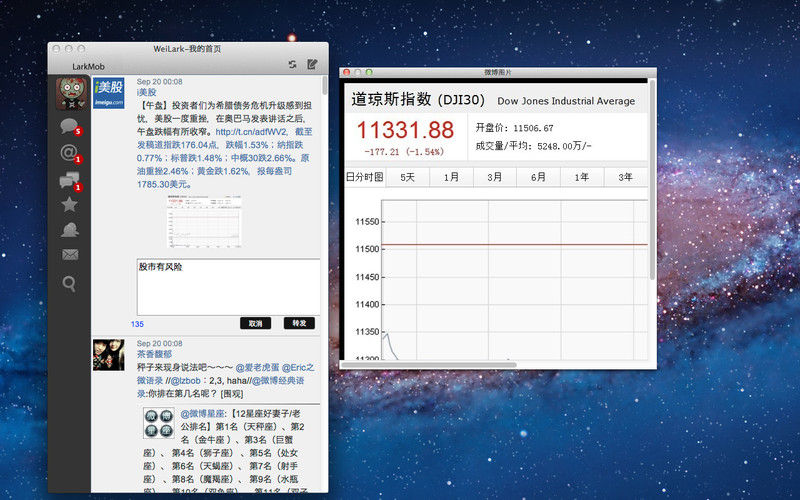Click the LarkMob account name
800x500 pixels.
pyautogui.click(x=88, y=66)
